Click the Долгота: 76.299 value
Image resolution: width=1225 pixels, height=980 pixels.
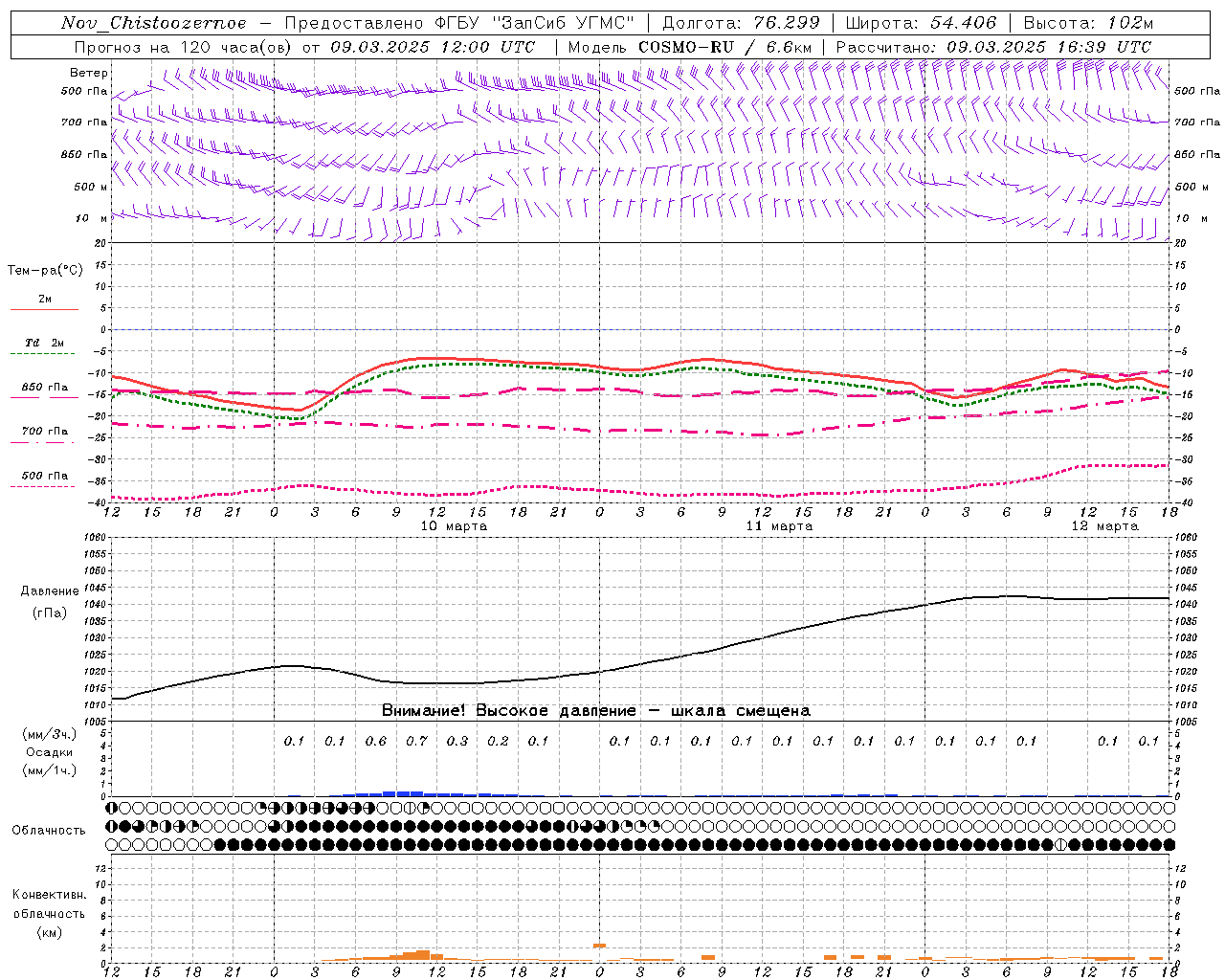click(x=741, y=23)
